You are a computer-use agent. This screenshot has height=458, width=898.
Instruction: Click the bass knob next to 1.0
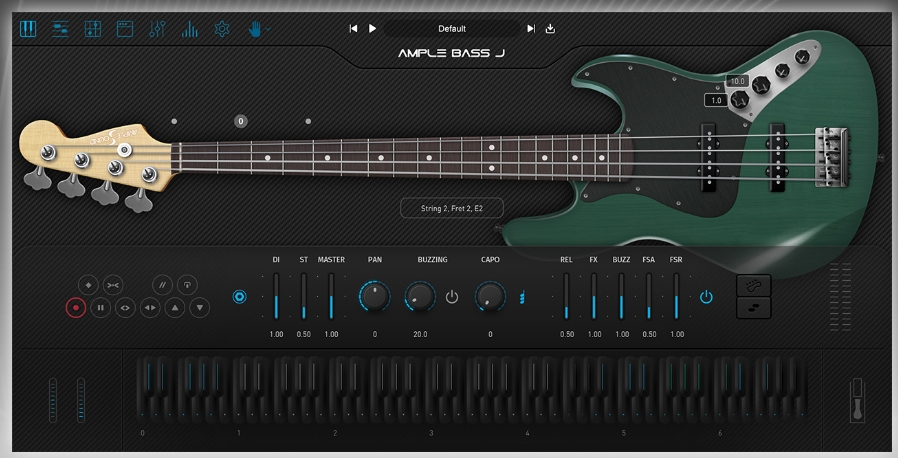click(x=740, y=99)
